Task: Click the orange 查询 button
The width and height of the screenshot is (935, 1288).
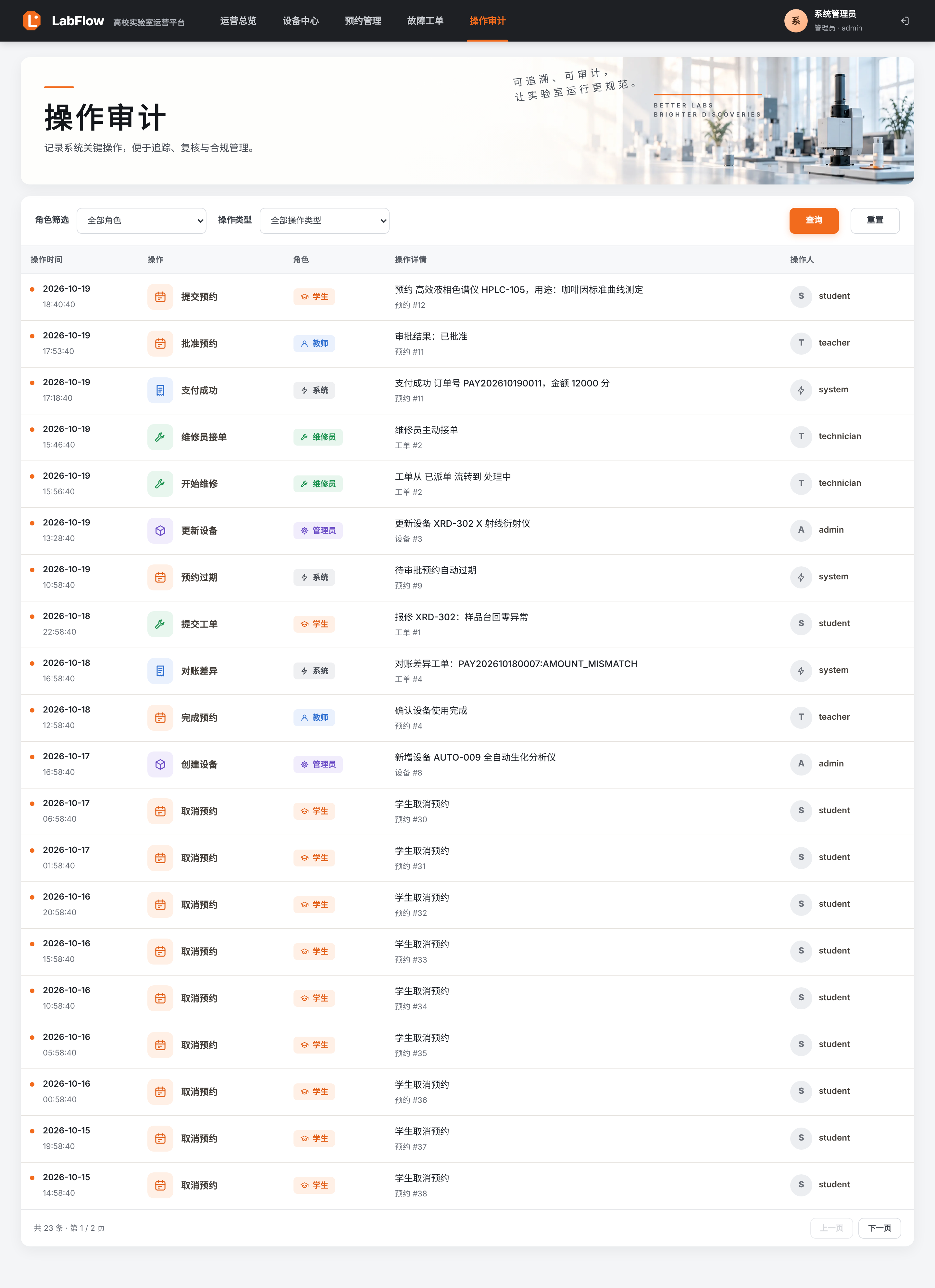Action: [814, 220]
